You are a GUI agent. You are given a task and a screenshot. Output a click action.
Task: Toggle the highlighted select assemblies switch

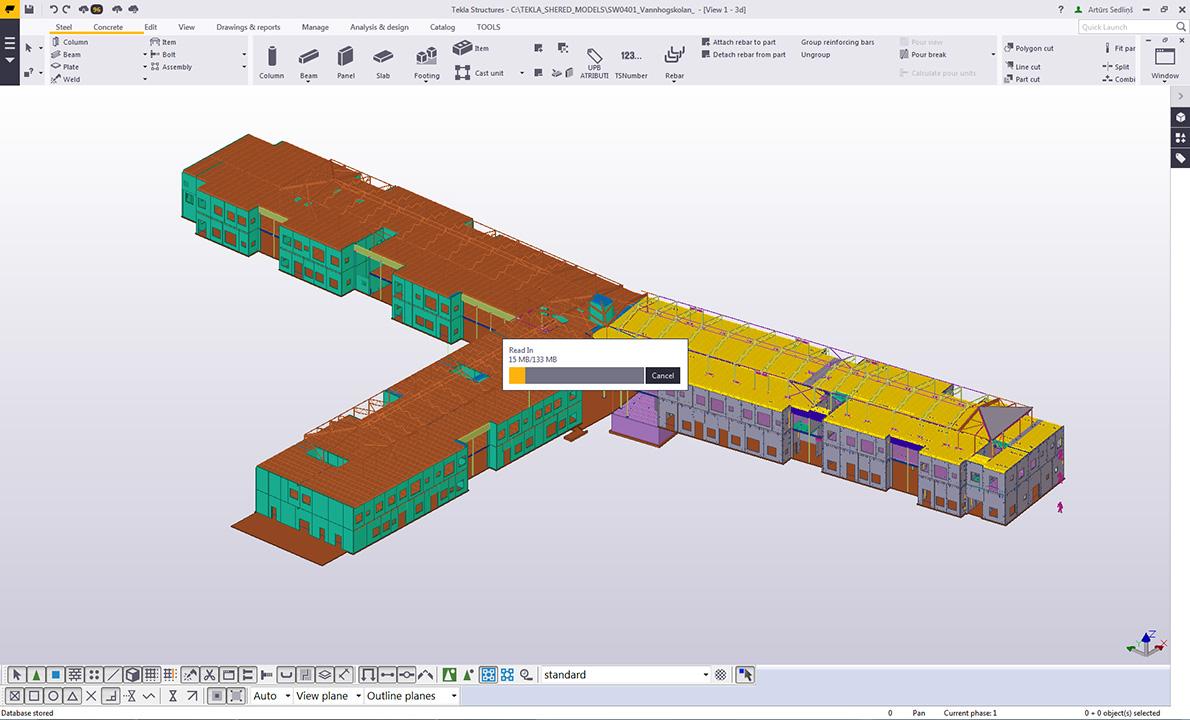(488, 675)
